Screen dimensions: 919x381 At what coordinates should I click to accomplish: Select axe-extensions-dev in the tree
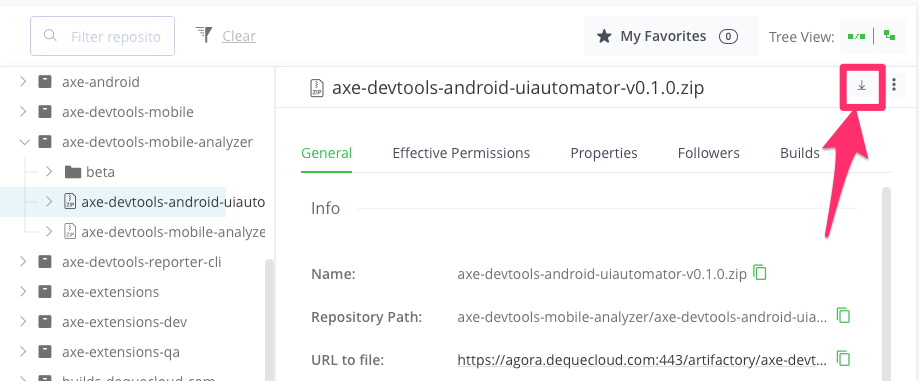(x=124, y=322)
